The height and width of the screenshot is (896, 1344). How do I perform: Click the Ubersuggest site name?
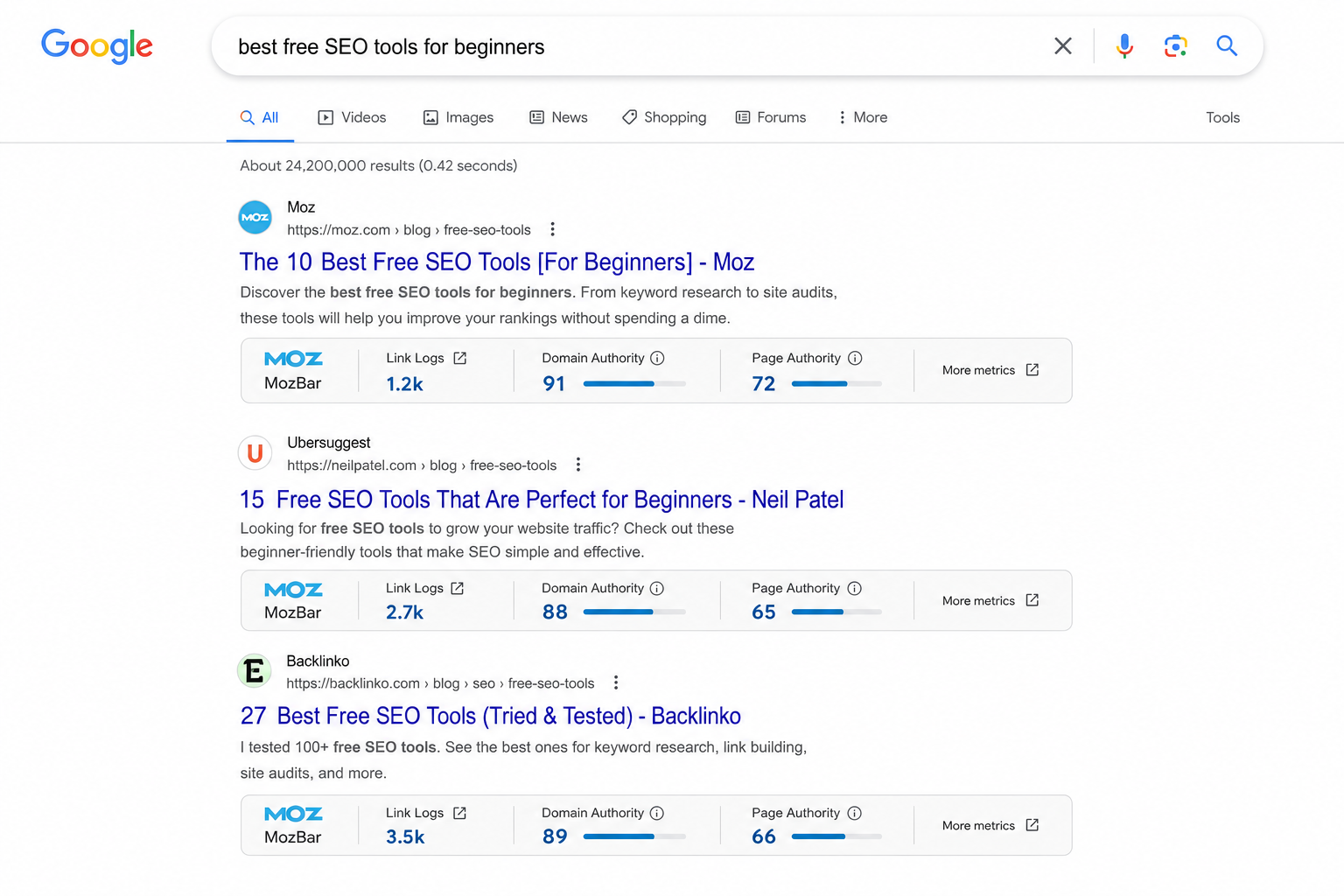point(329,443)
